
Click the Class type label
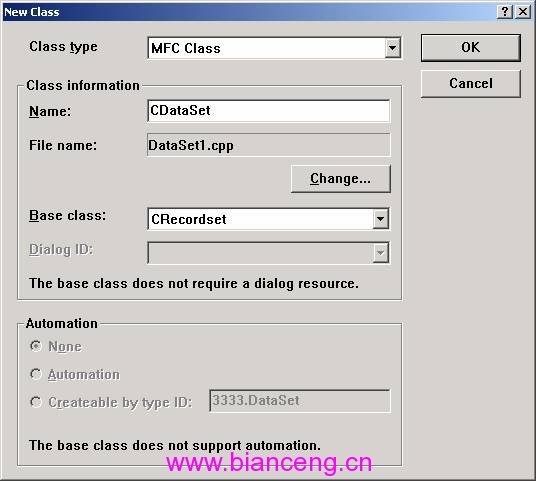(64, 47)
